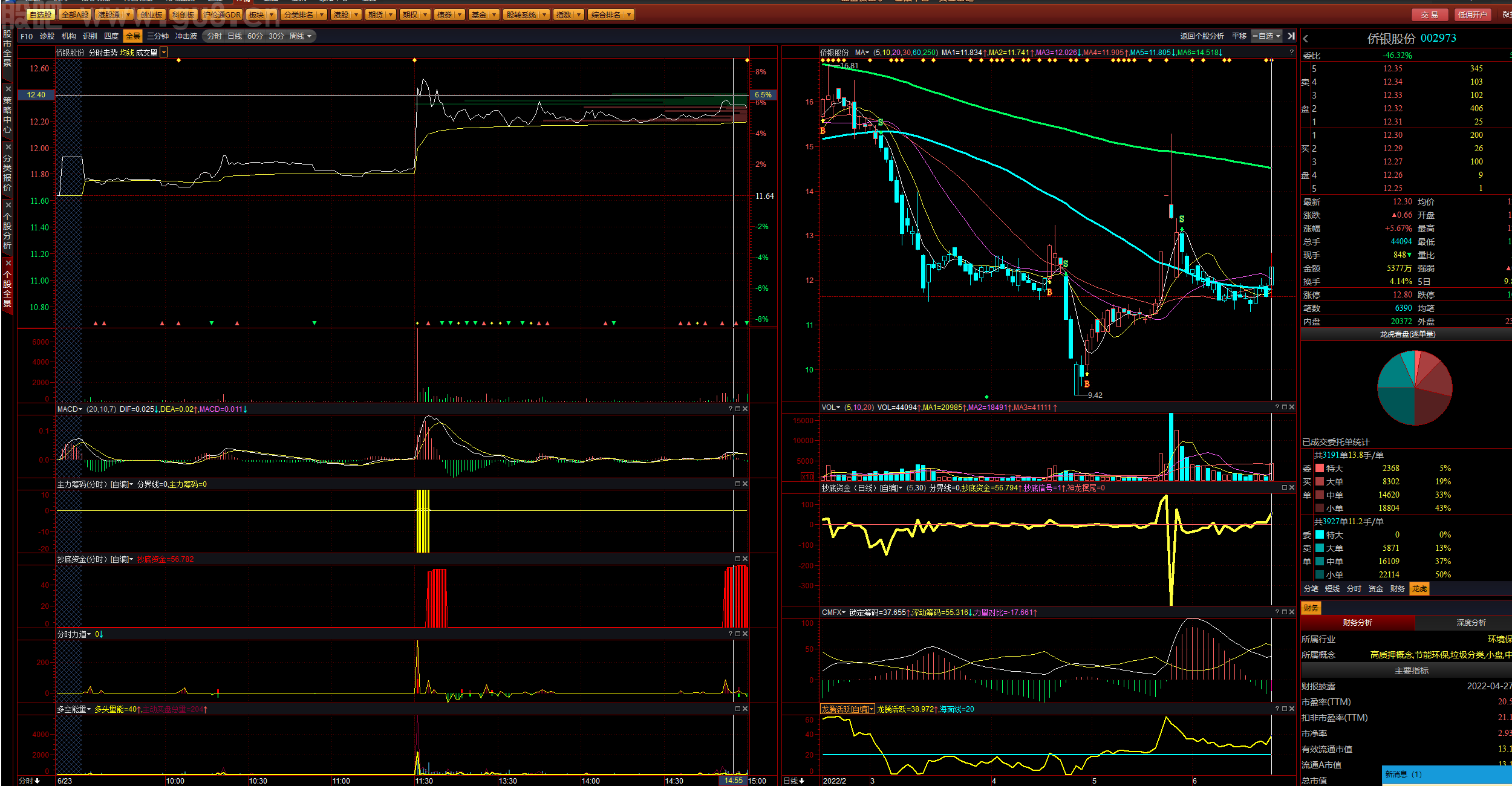Screen dimensions: 1512x786
Task: Maximize the 抄底资金(日线) panel
Action: tap(1285, 487)
